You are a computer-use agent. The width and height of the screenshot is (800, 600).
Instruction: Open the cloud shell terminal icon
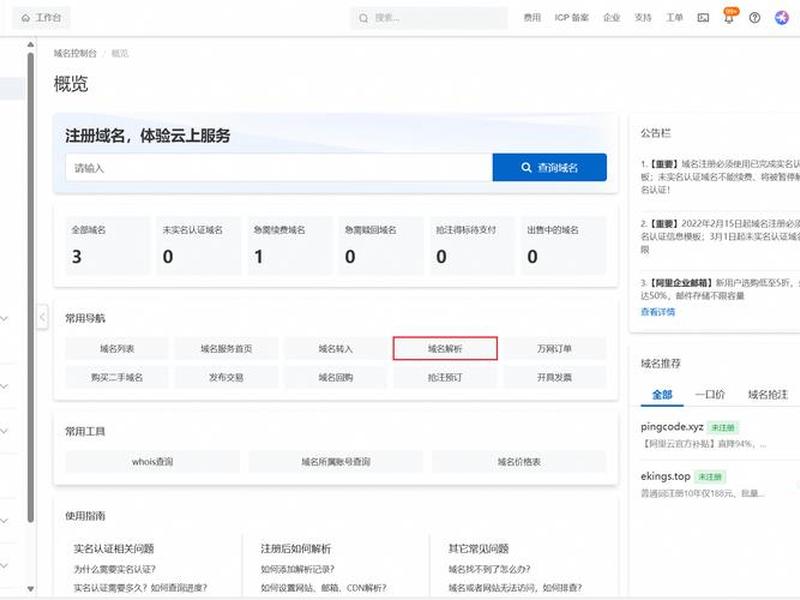[x=703, y=18]
